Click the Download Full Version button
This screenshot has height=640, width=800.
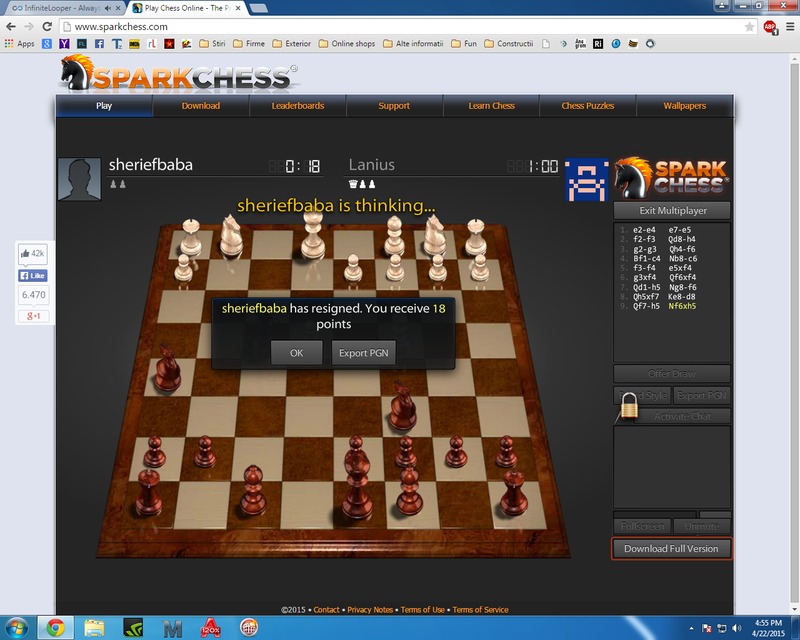click(671, 549)
